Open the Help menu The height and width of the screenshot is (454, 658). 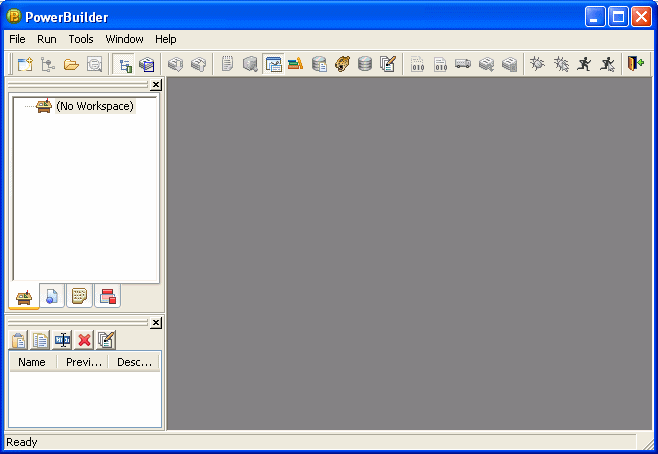point(166,39)
